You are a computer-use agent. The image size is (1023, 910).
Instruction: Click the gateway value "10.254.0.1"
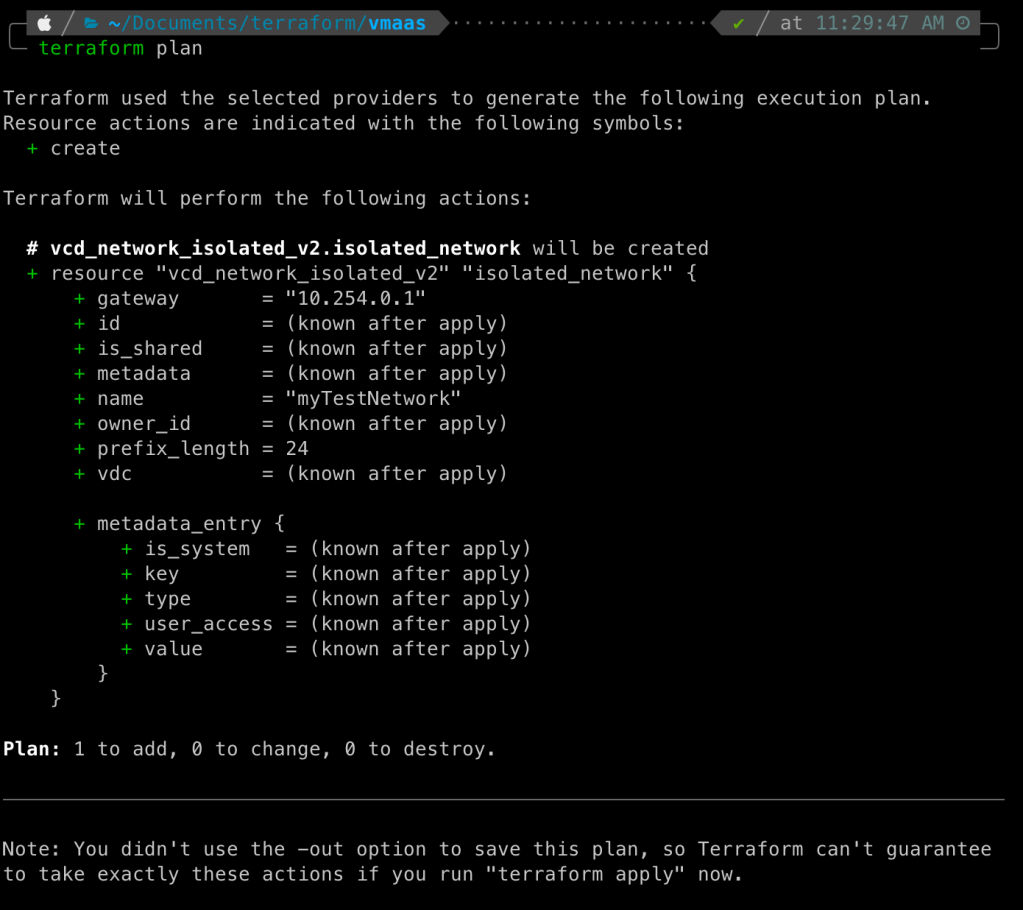point(356,298)
